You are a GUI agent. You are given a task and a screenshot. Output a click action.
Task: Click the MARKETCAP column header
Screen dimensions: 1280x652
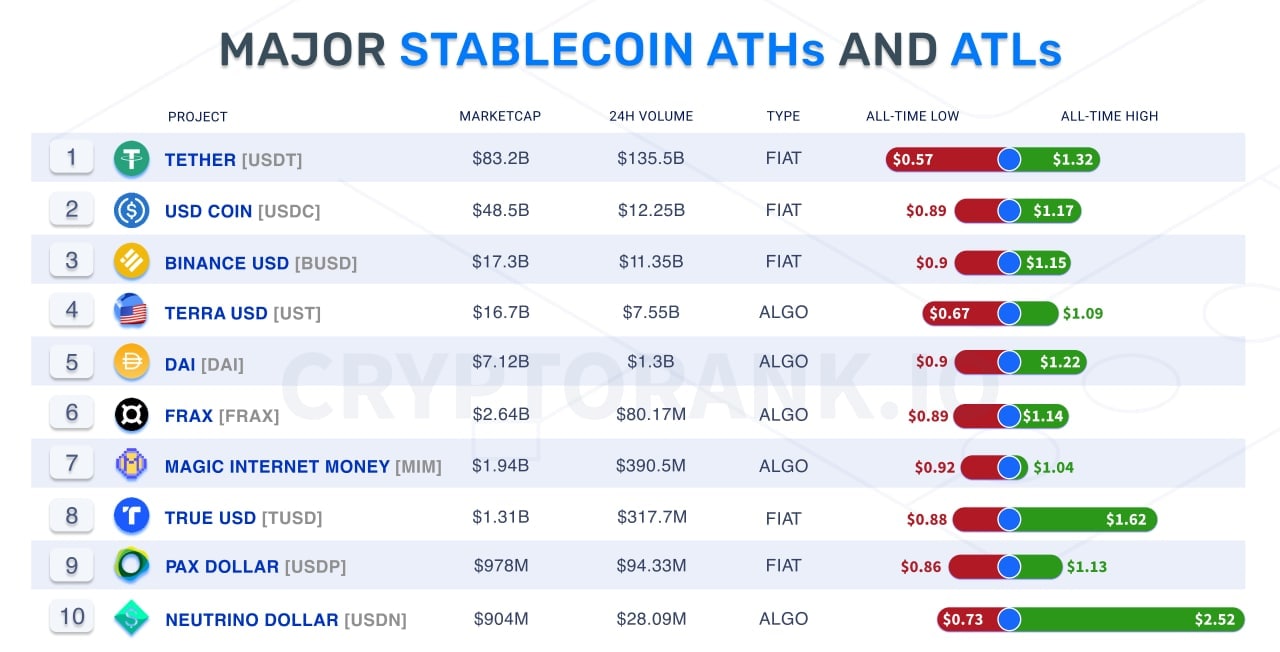[500, 116]
